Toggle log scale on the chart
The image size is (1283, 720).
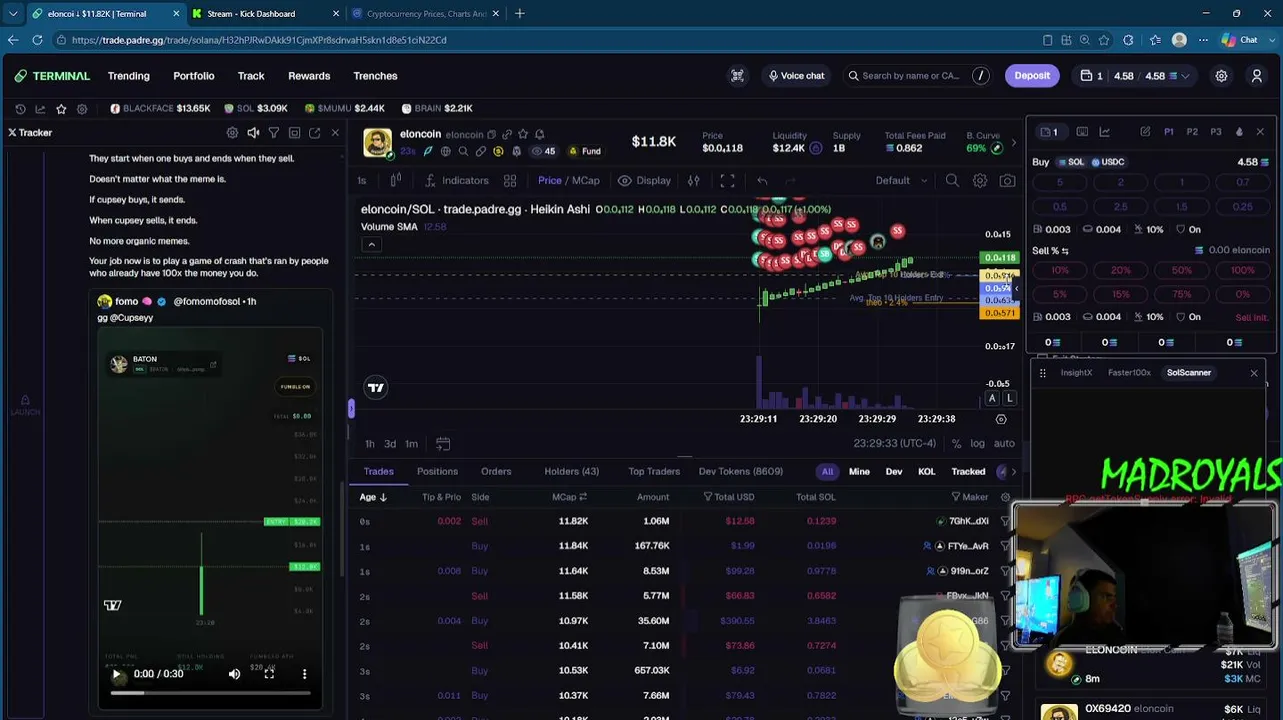[x=977, y=444]
